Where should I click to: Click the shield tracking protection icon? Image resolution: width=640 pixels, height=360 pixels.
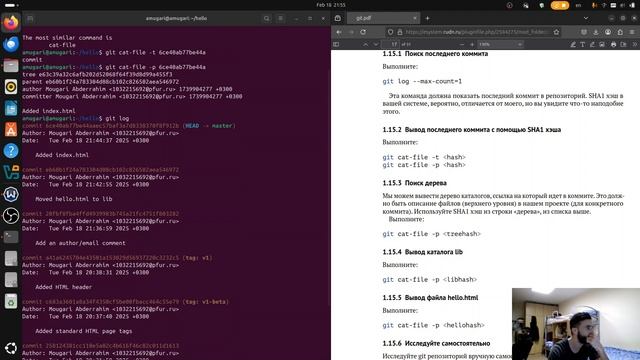[391, 32]
